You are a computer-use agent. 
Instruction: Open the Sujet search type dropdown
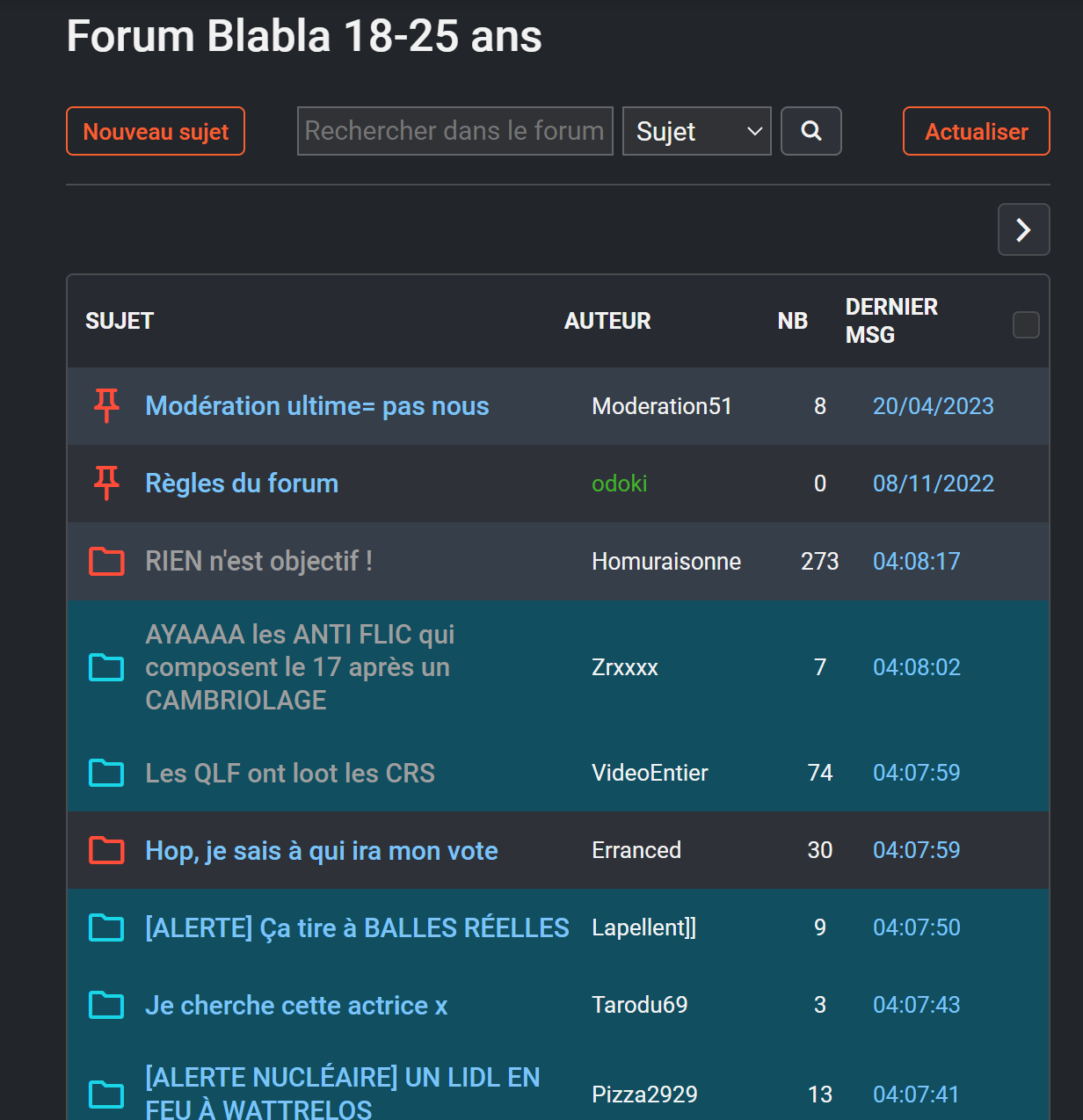(x=696, y=131)
